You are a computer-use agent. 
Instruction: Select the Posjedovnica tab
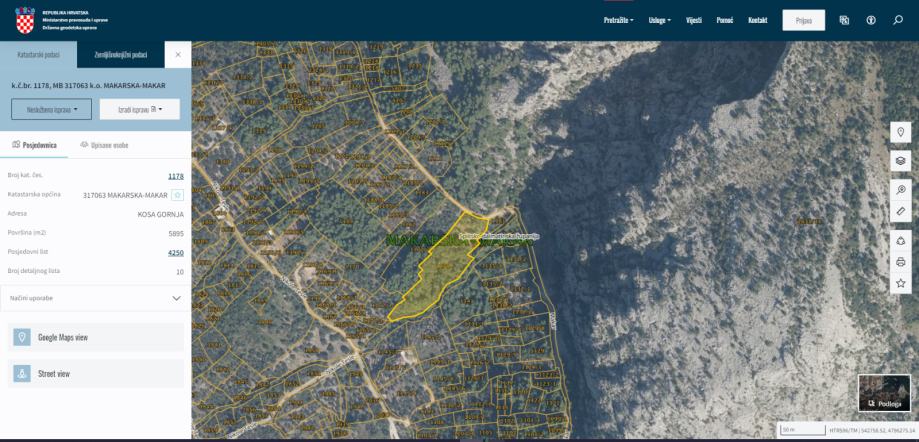[34, 145]
